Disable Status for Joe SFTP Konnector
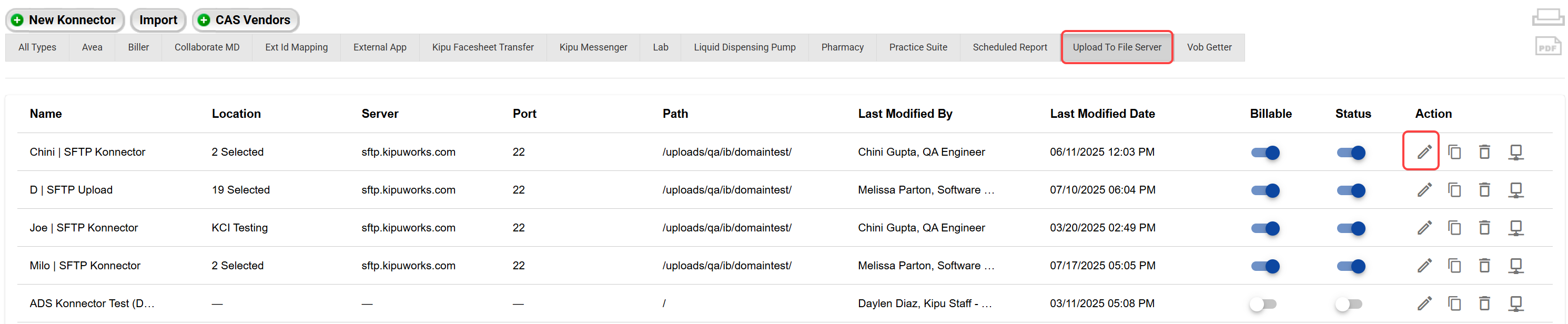The image size is (1568, 324). 1350,228
